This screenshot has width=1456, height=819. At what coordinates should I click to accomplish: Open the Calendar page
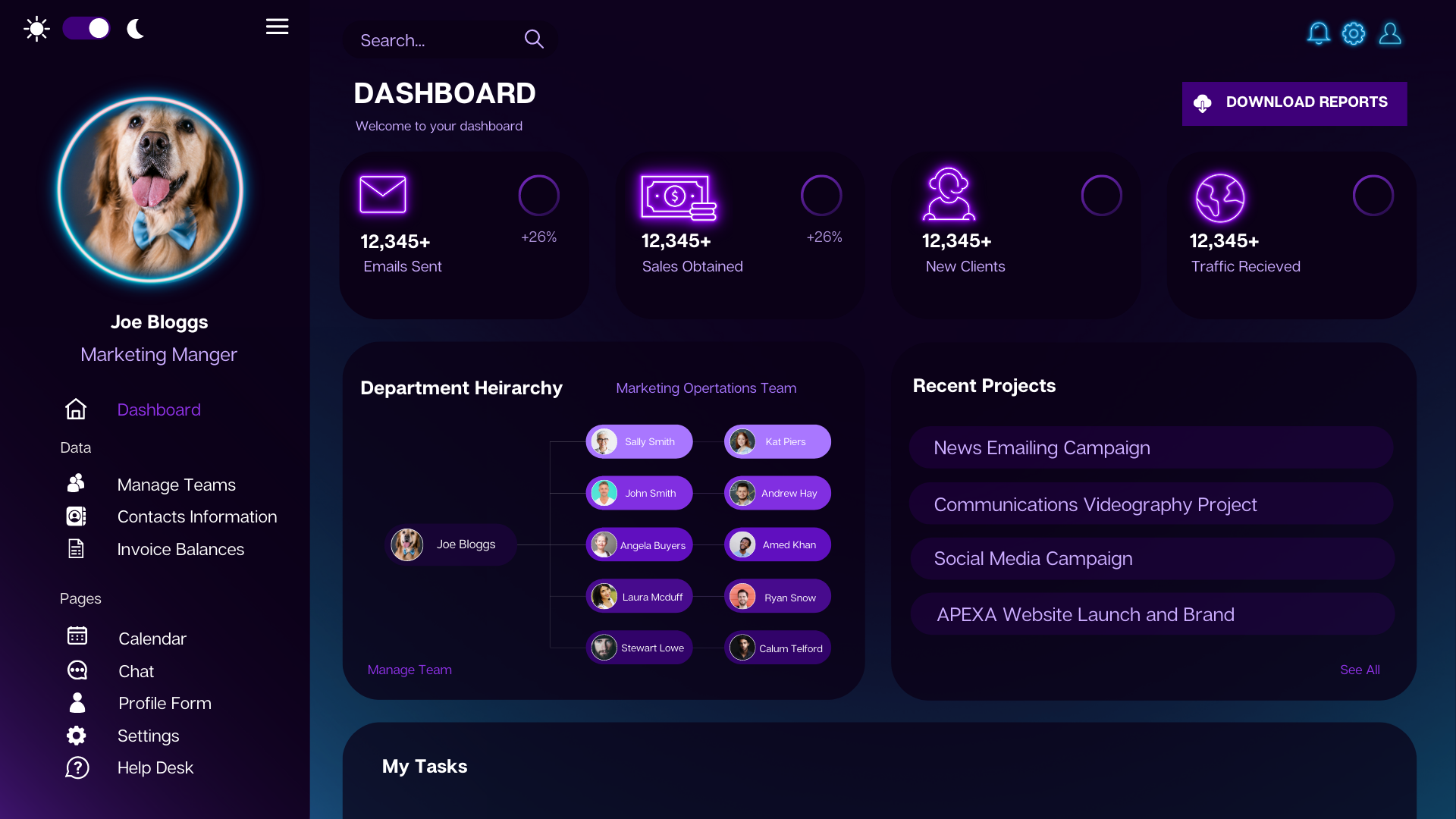[x=152, y=639]
